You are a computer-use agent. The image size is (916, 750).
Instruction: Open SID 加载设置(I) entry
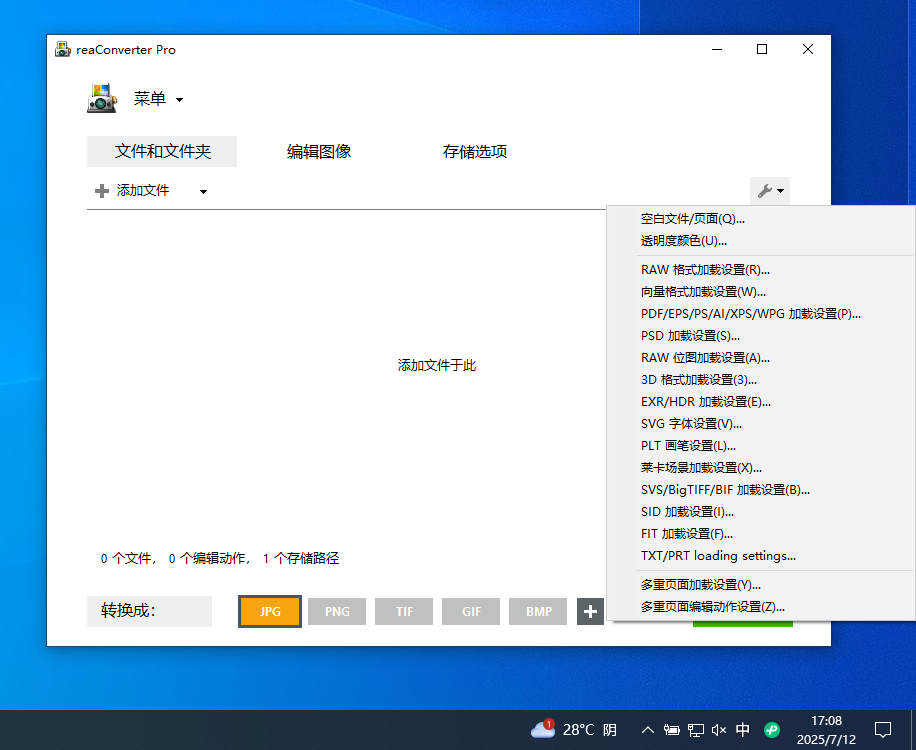(761, 512)
